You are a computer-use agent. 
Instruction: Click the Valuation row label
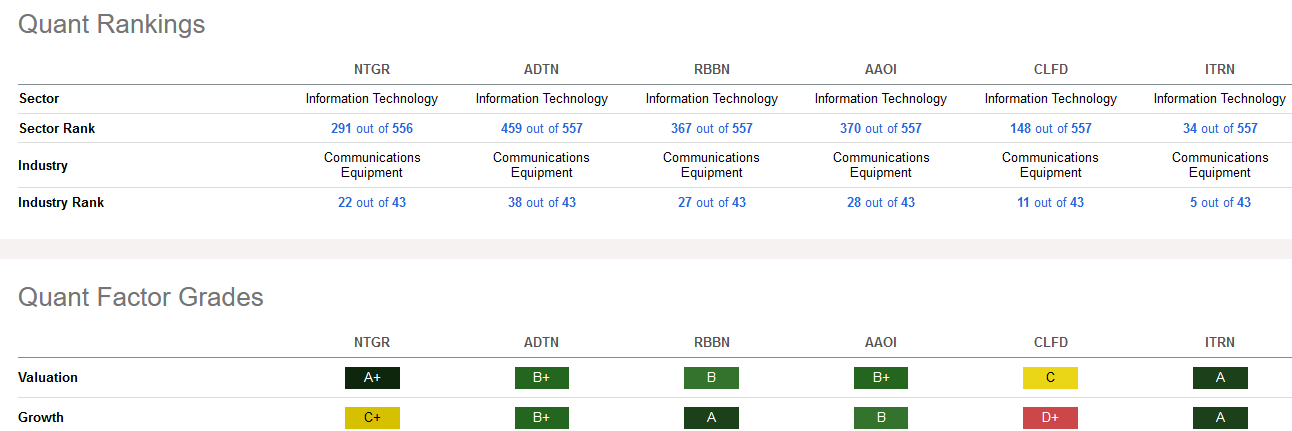(x=48, y=378)
